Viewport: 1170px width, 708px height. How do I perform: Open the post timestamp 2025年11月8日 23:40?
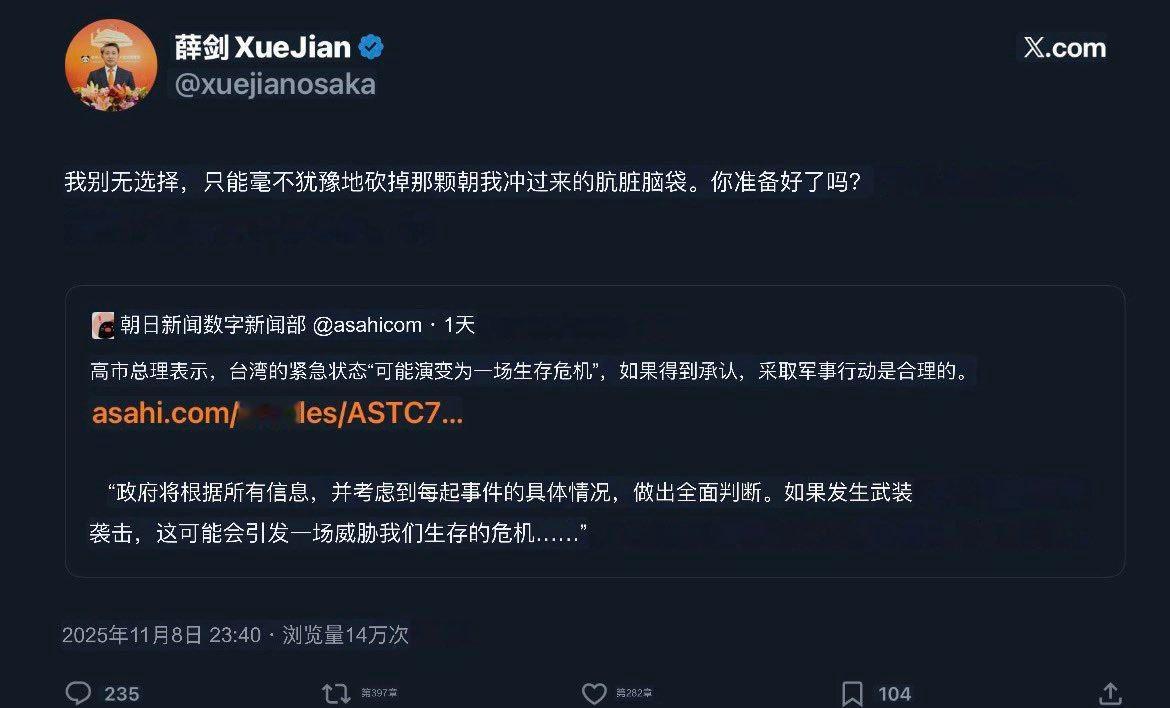pos(161,635)
